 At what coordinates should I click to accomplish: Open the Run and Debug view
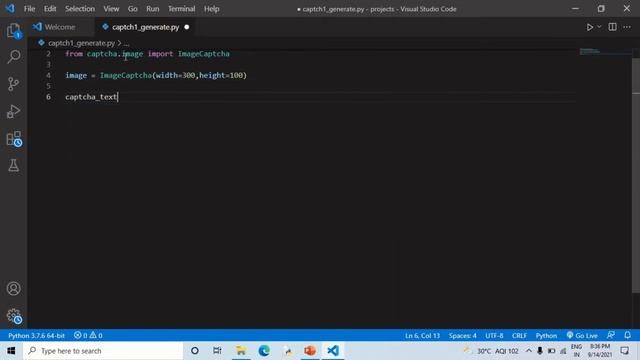pos(13,111)
